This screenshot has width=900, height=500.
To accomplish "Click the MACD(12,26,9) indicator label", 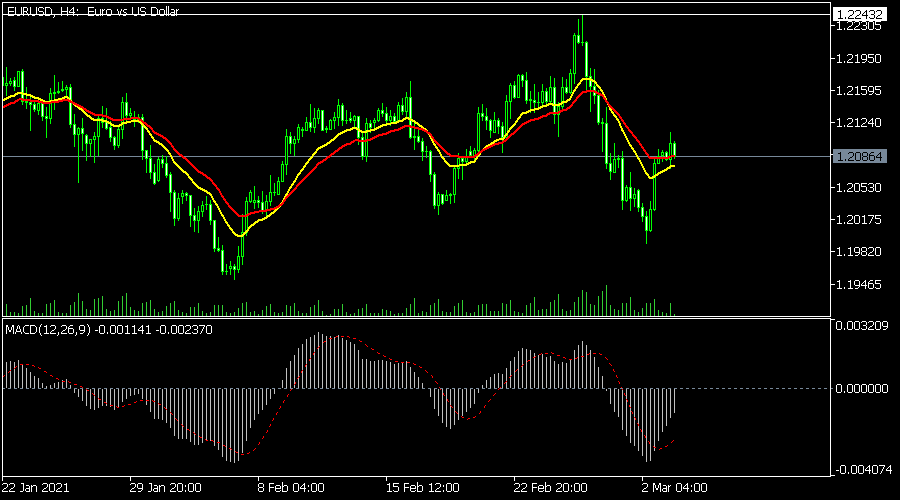I will pyautogui.click(x=109, y=330).
